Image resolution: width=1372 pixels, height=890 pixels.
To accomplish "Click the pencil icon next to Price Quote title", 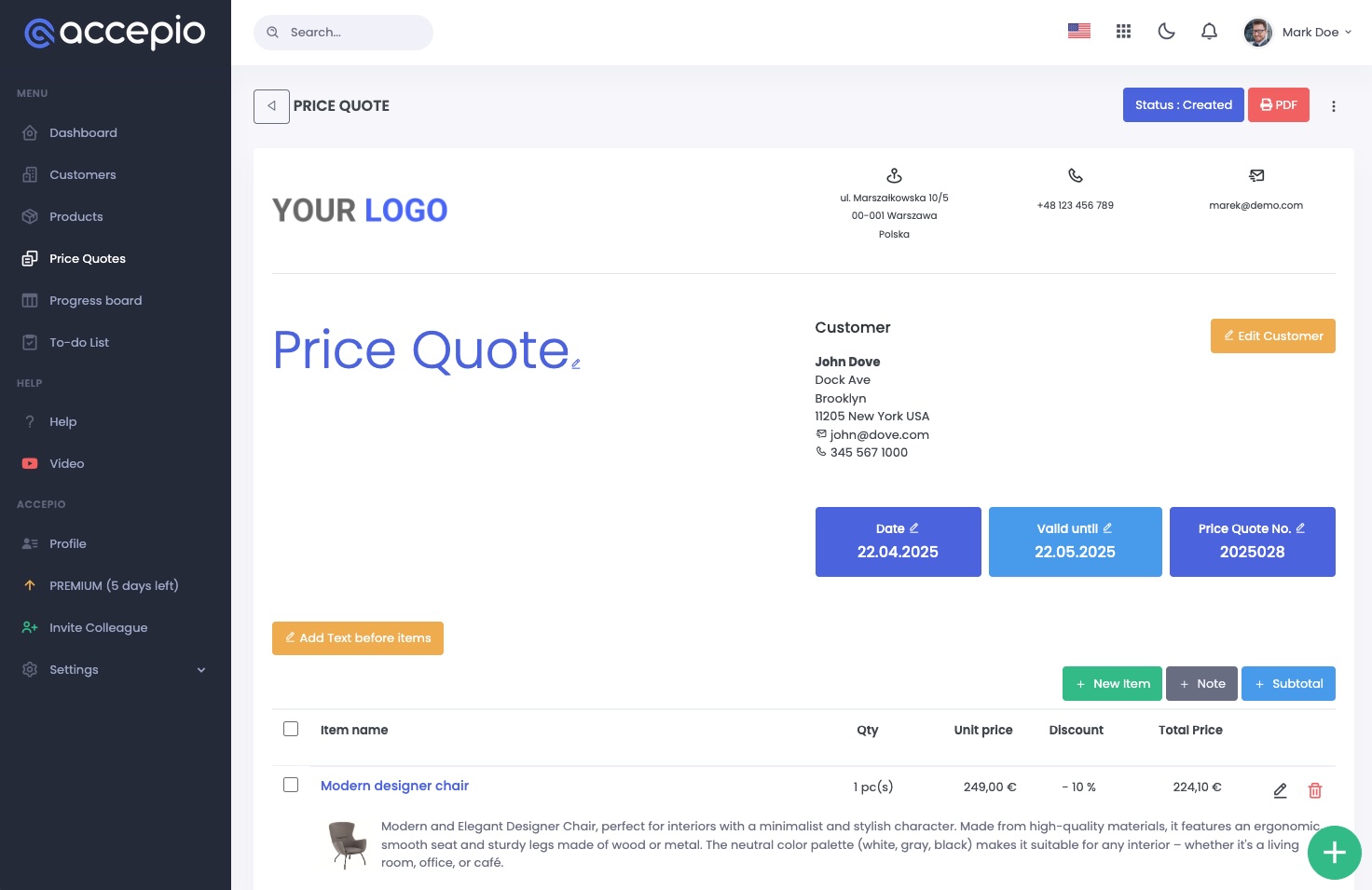I will click(576, 364).
